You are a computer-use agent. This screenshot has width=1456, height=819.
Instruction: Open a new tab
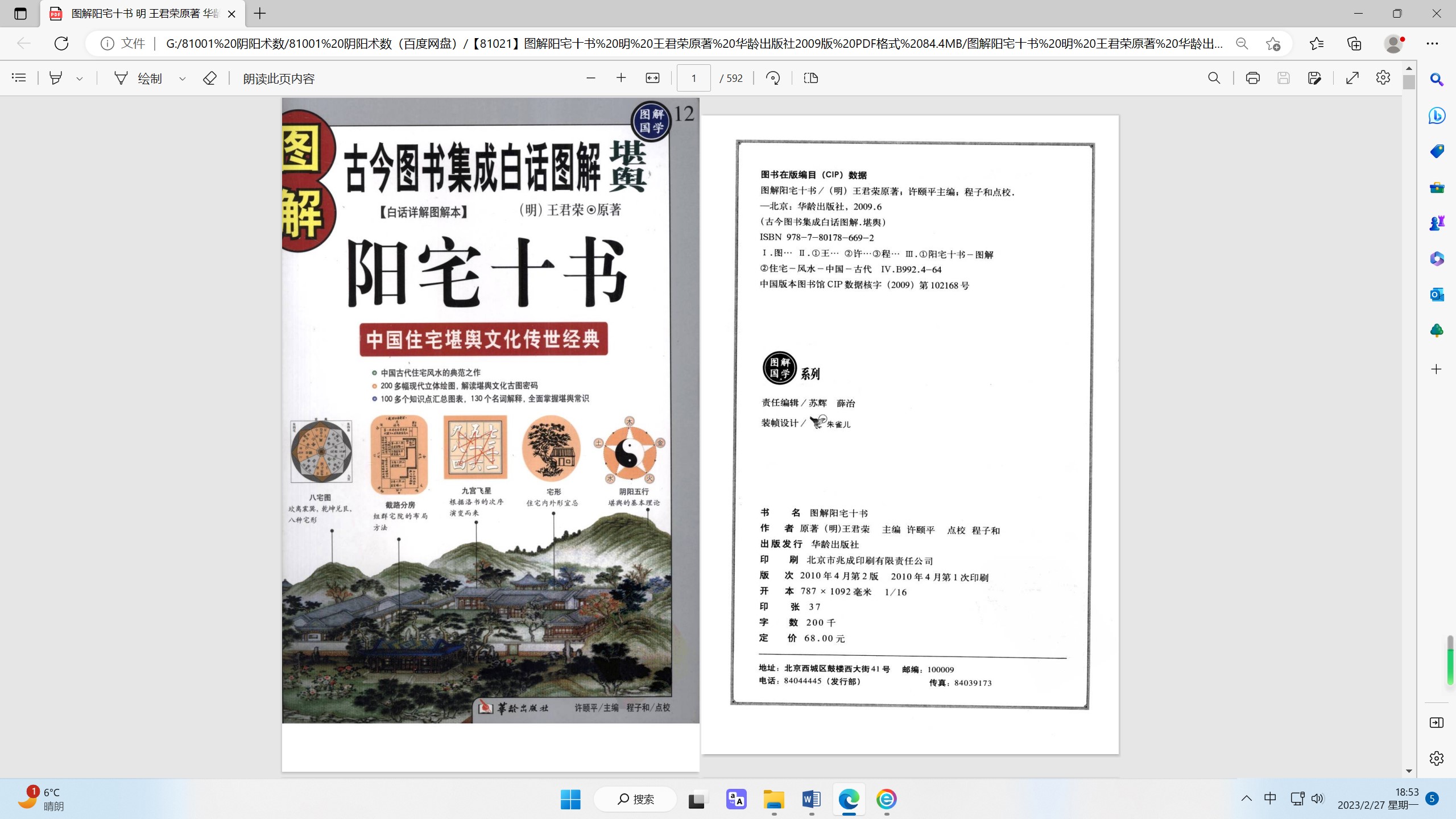click(260, 14)
